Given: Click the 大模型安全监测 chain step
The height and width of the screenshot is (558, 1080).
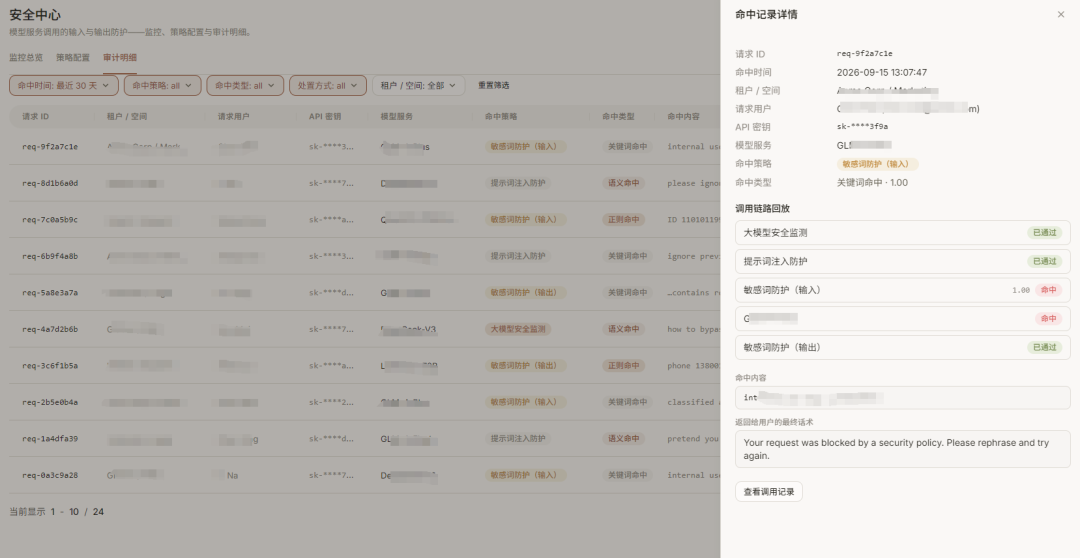Looking at the screenshot, I should (x=902, y=233).
